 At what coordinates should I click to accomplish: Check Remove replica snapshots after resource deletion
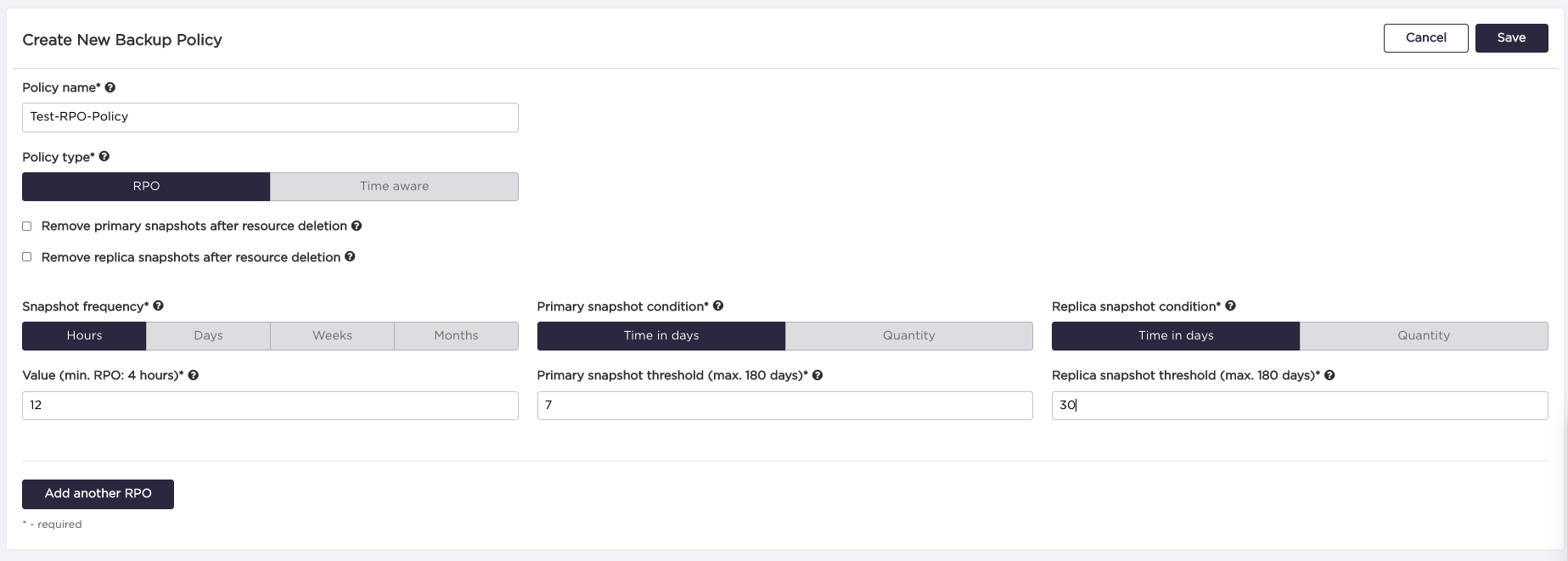coord(27,256)
